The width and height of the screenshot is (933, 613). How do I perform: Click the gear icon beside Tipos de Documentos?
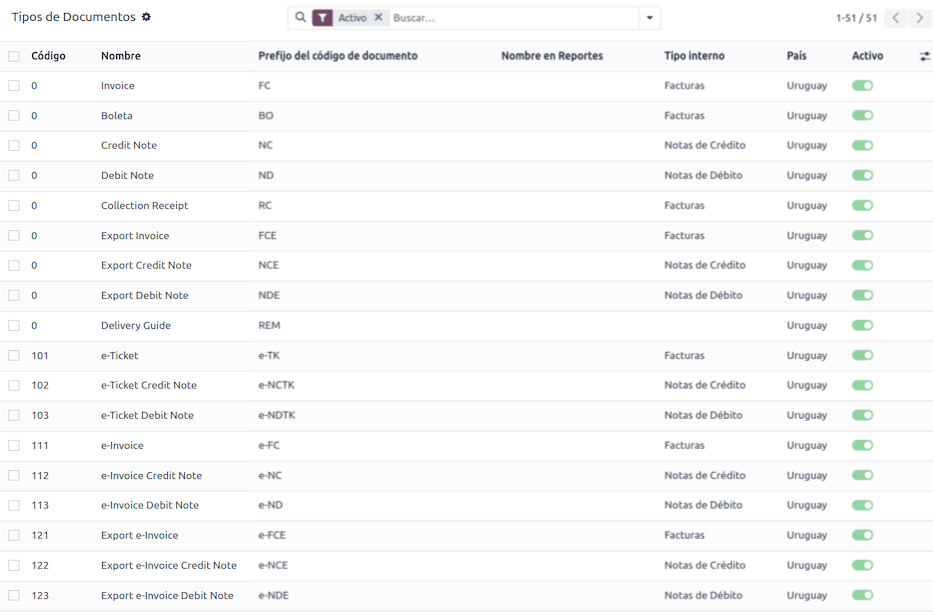click(x=147, y=17)
